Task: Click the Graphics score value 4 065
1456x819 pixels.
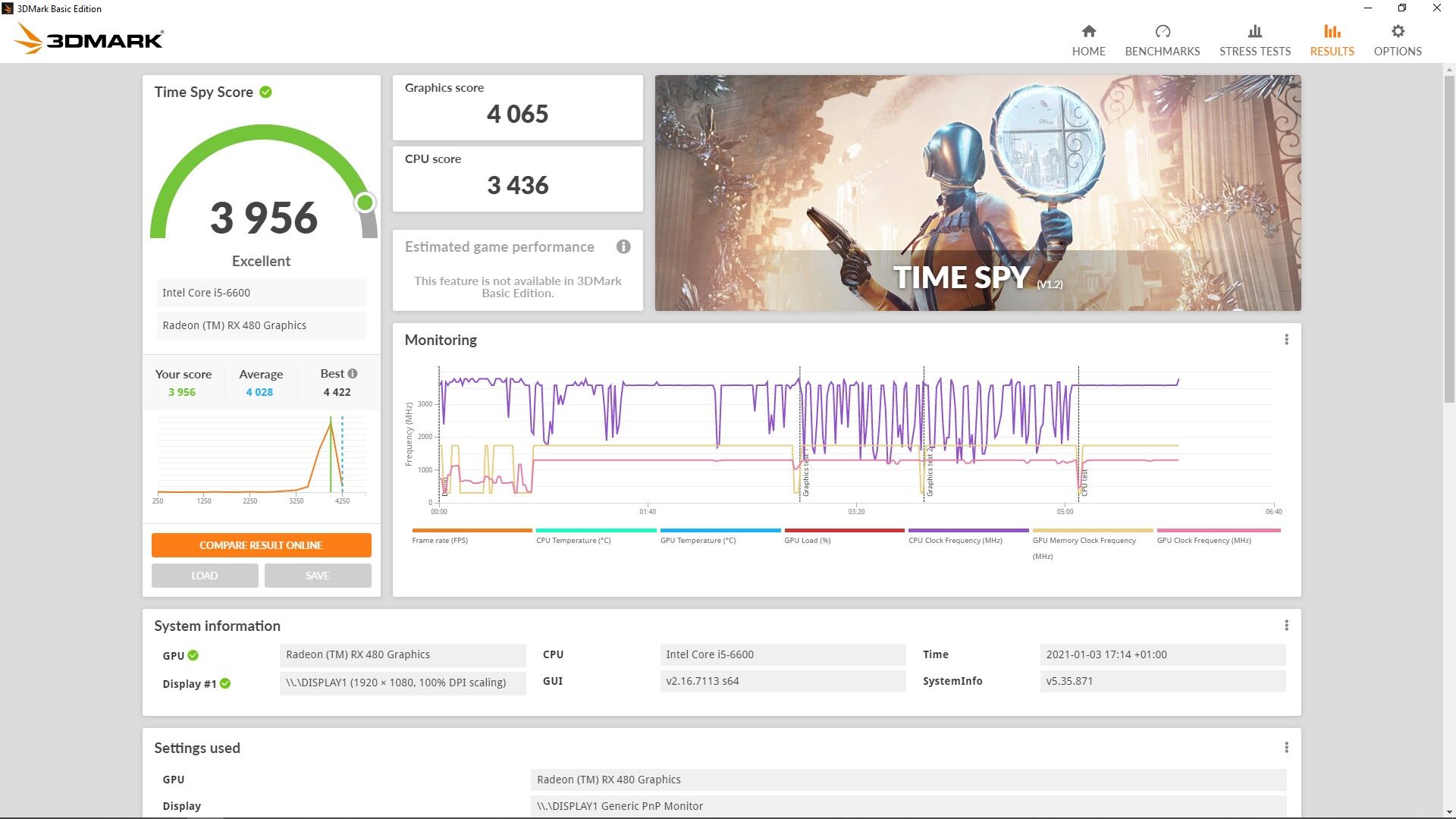Action: point(517,114)
